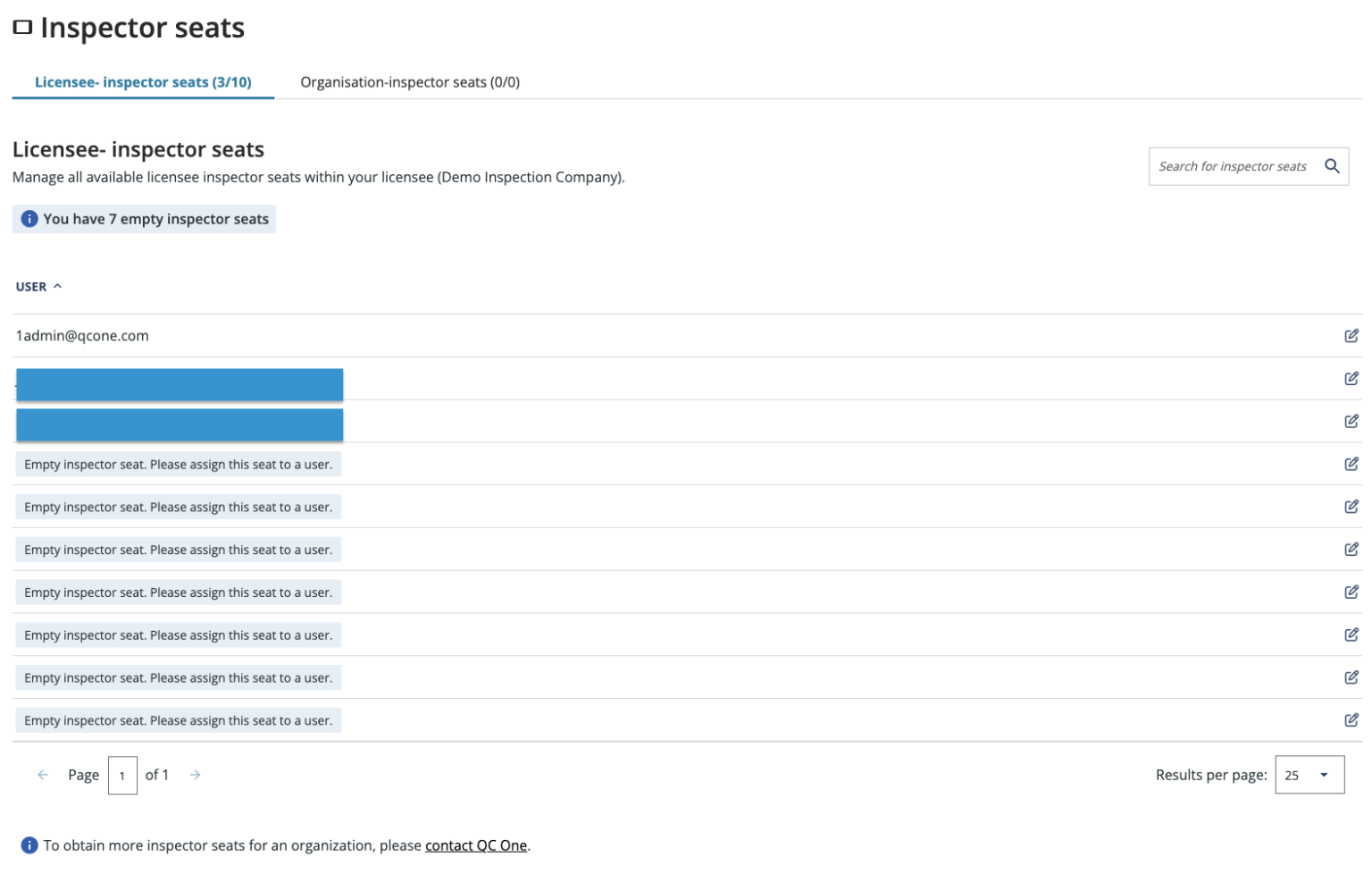Select the edit icon on the first empty seat row

1351,464
